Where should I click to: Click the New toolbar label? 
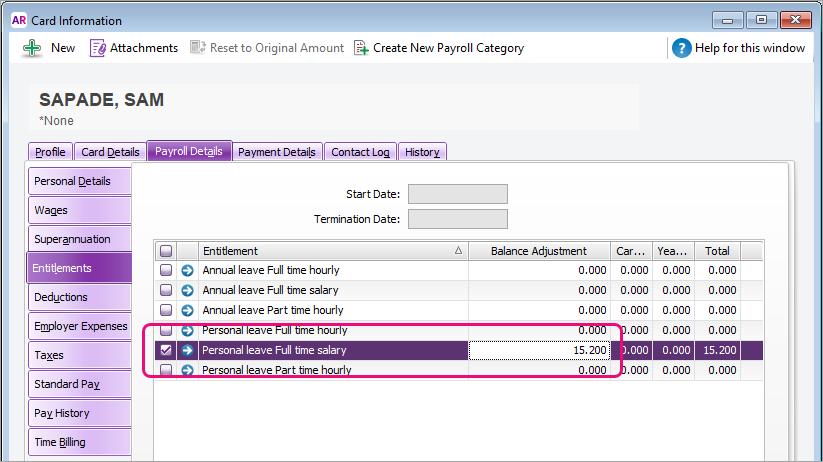coord(63,48)
